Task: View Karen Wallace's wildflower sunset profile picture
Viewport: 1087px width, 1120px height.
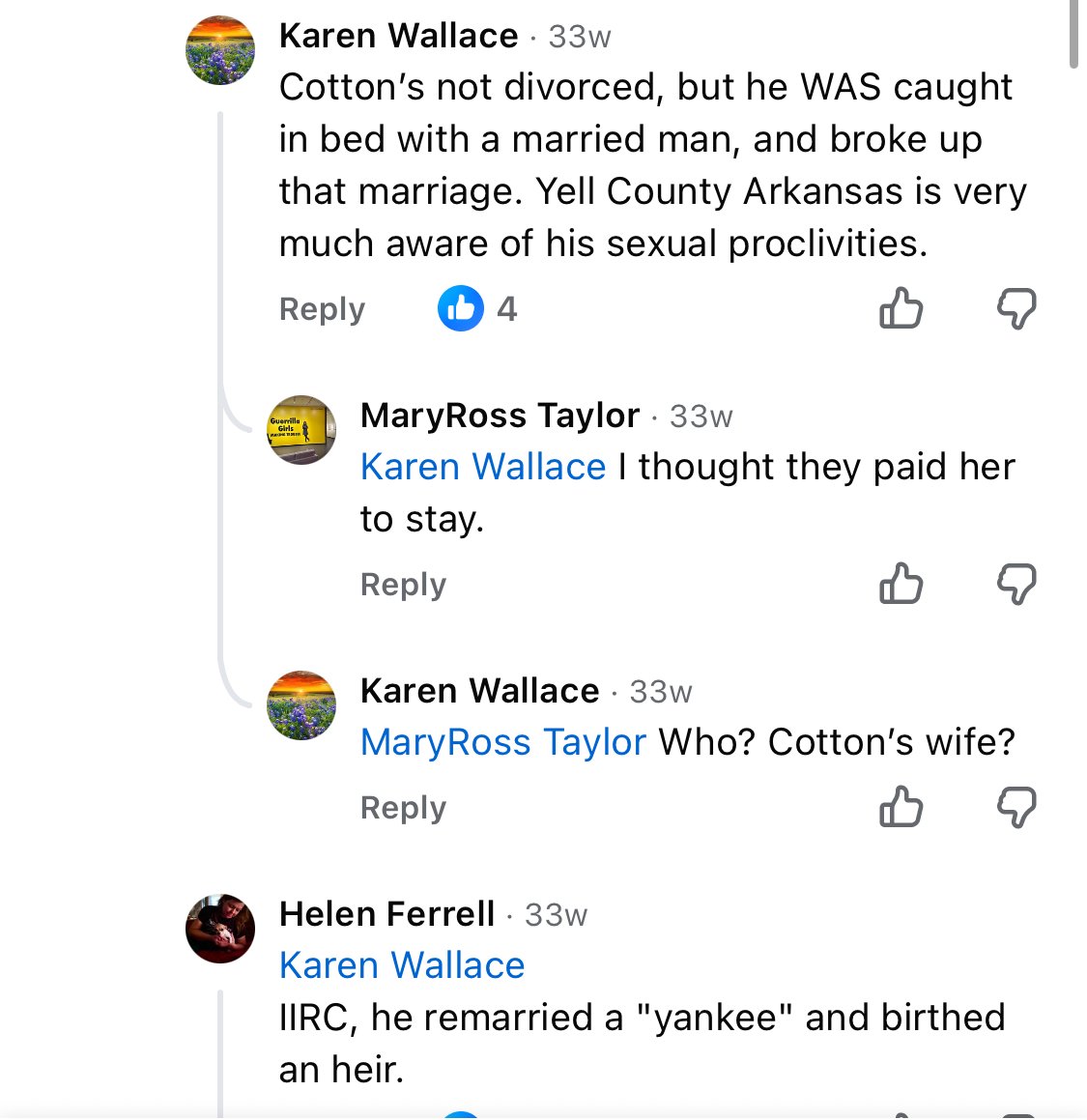Action: click(220, 50)
